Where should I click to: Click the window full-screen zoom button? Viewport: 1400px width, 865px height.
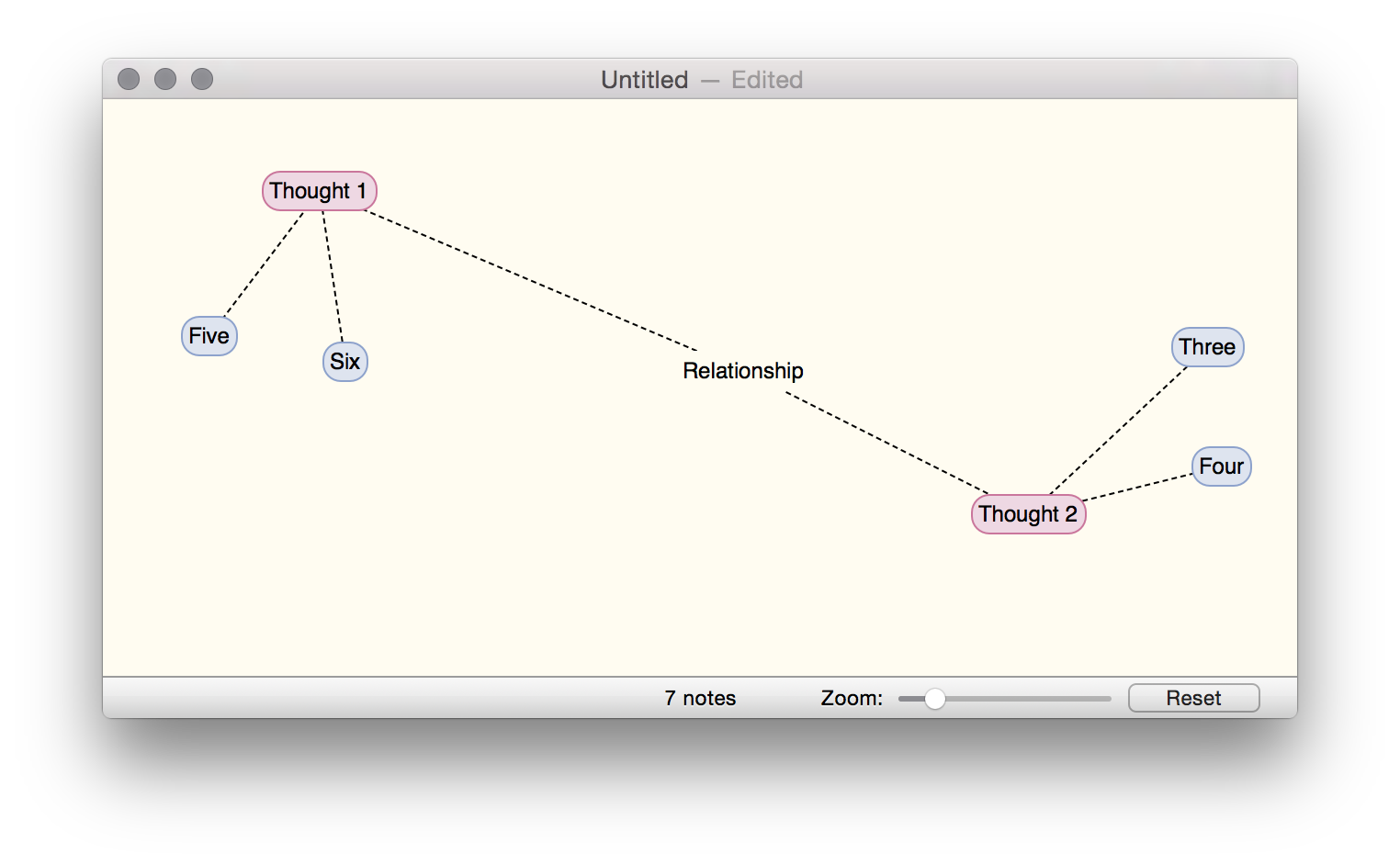[x=202, y=80]
